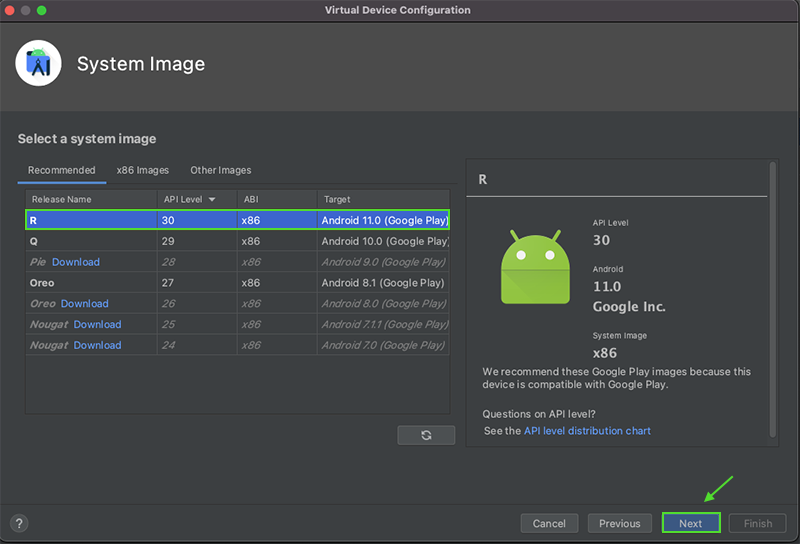Select the Recommended tab
The height and width of the screenshot is (544, 800).
pyautogui.click(x=62, y=170)
